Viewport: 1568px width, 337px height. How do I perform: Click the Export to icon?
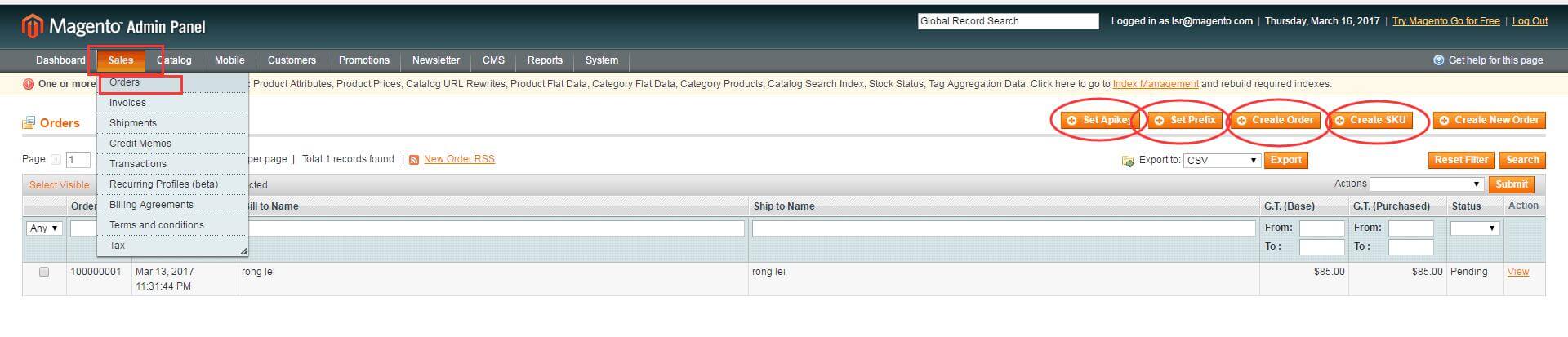[1129, 161]
